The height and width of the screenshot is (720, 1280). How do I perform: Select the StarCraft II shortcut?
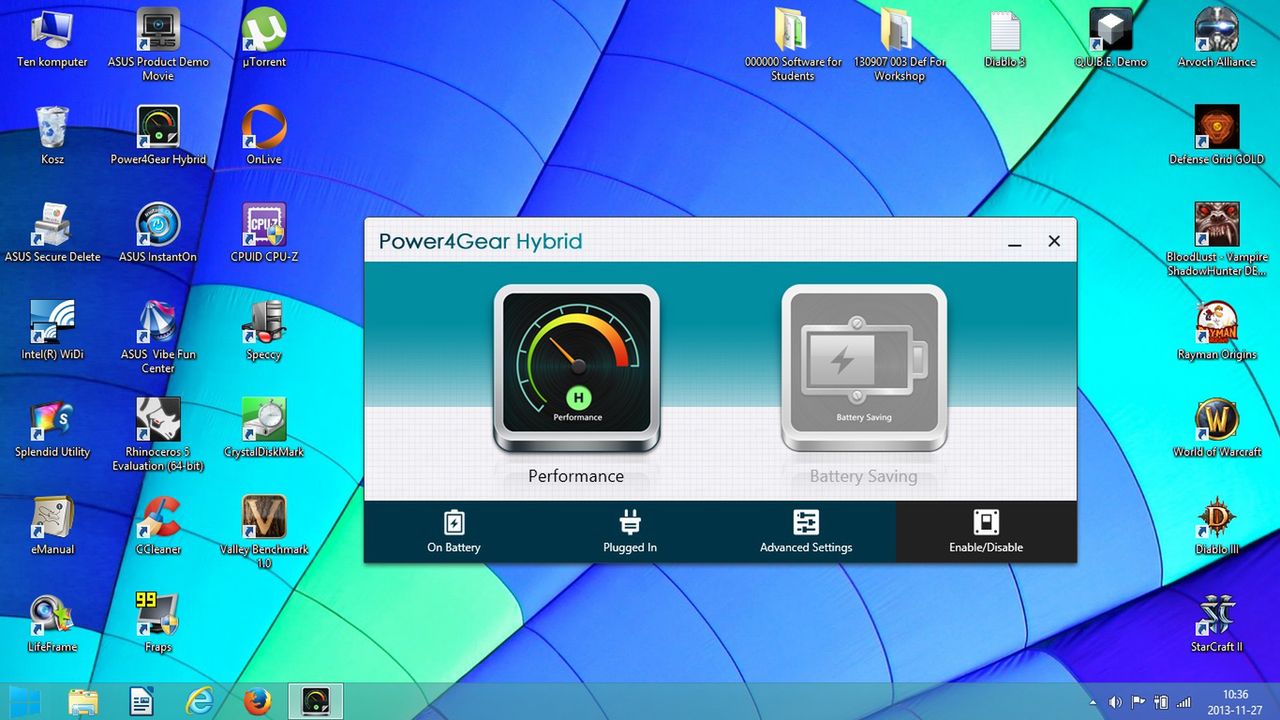coord(1217,622)
